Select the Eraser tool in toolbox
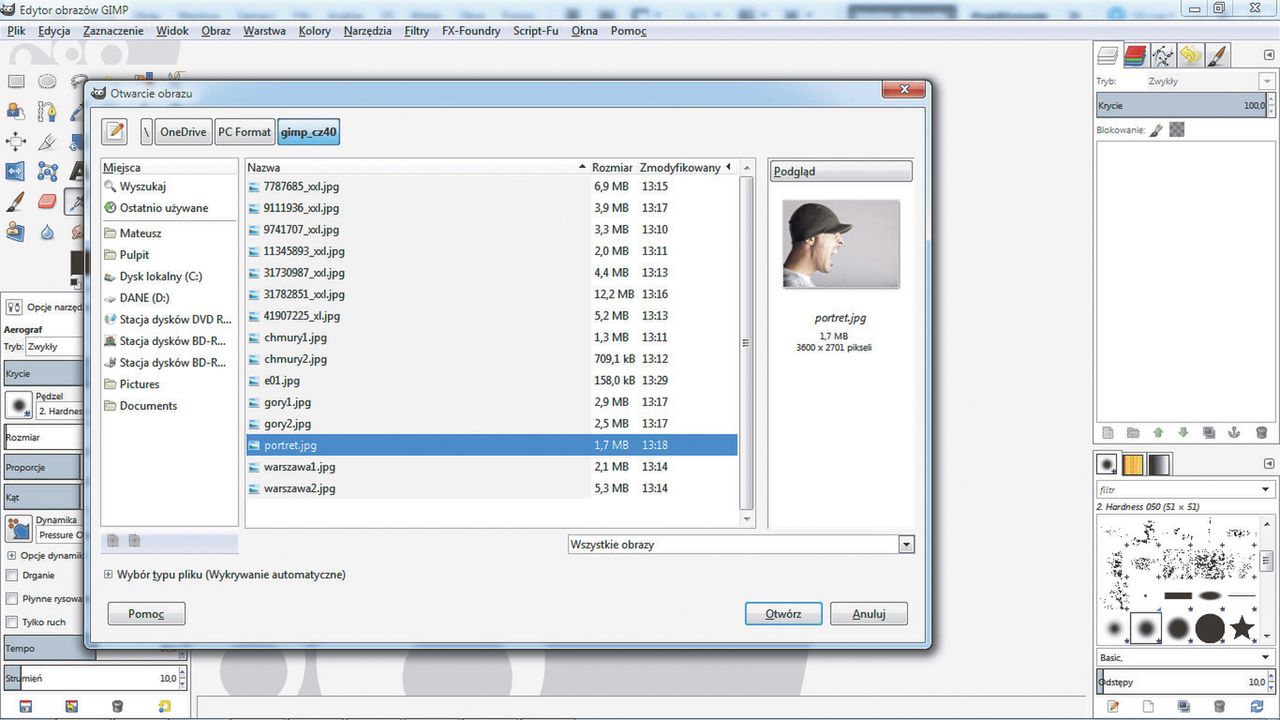The image size is (1280, 720). click(x=47, y=202)
